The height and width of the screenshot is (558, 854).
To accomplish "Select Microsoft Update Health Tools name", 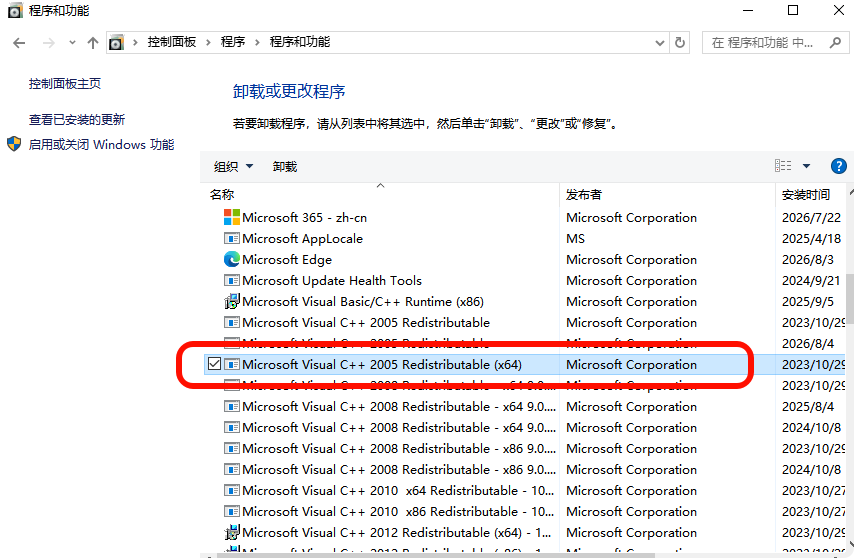I will click(x=332, y=280).
